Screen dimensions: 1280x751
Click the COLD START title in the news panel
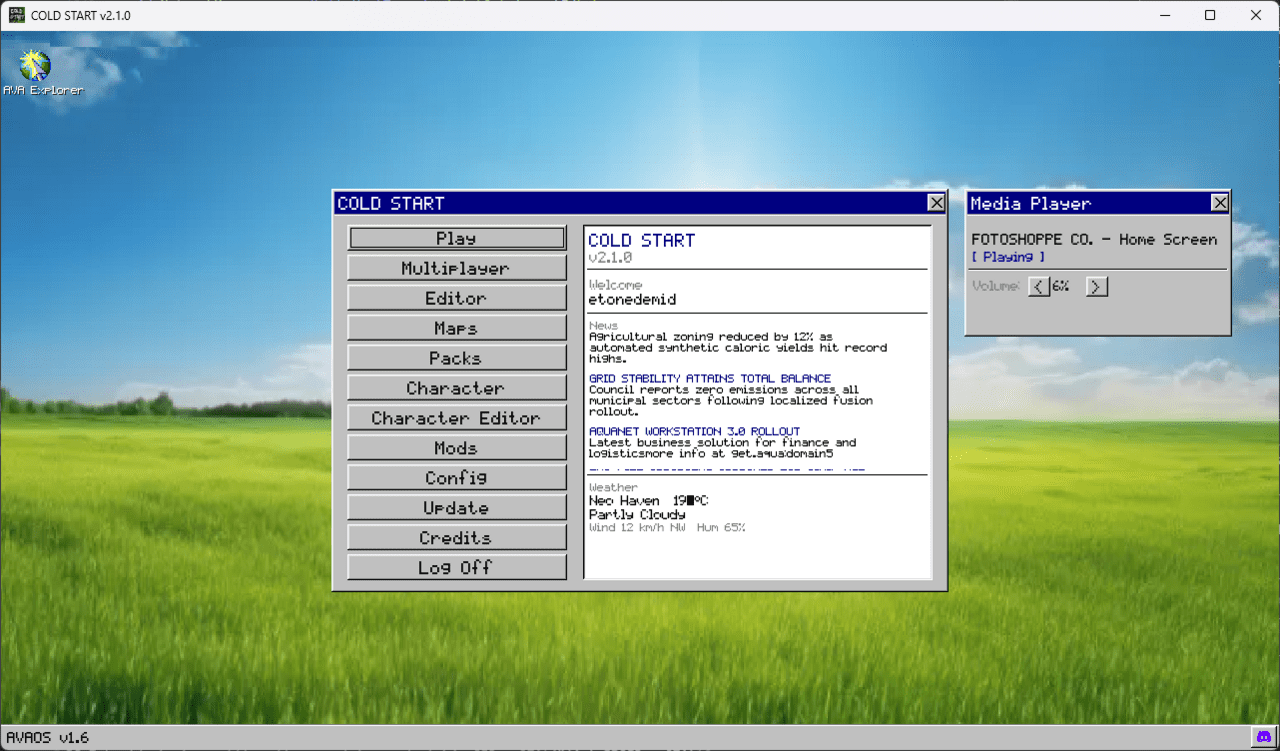[641, 240]
